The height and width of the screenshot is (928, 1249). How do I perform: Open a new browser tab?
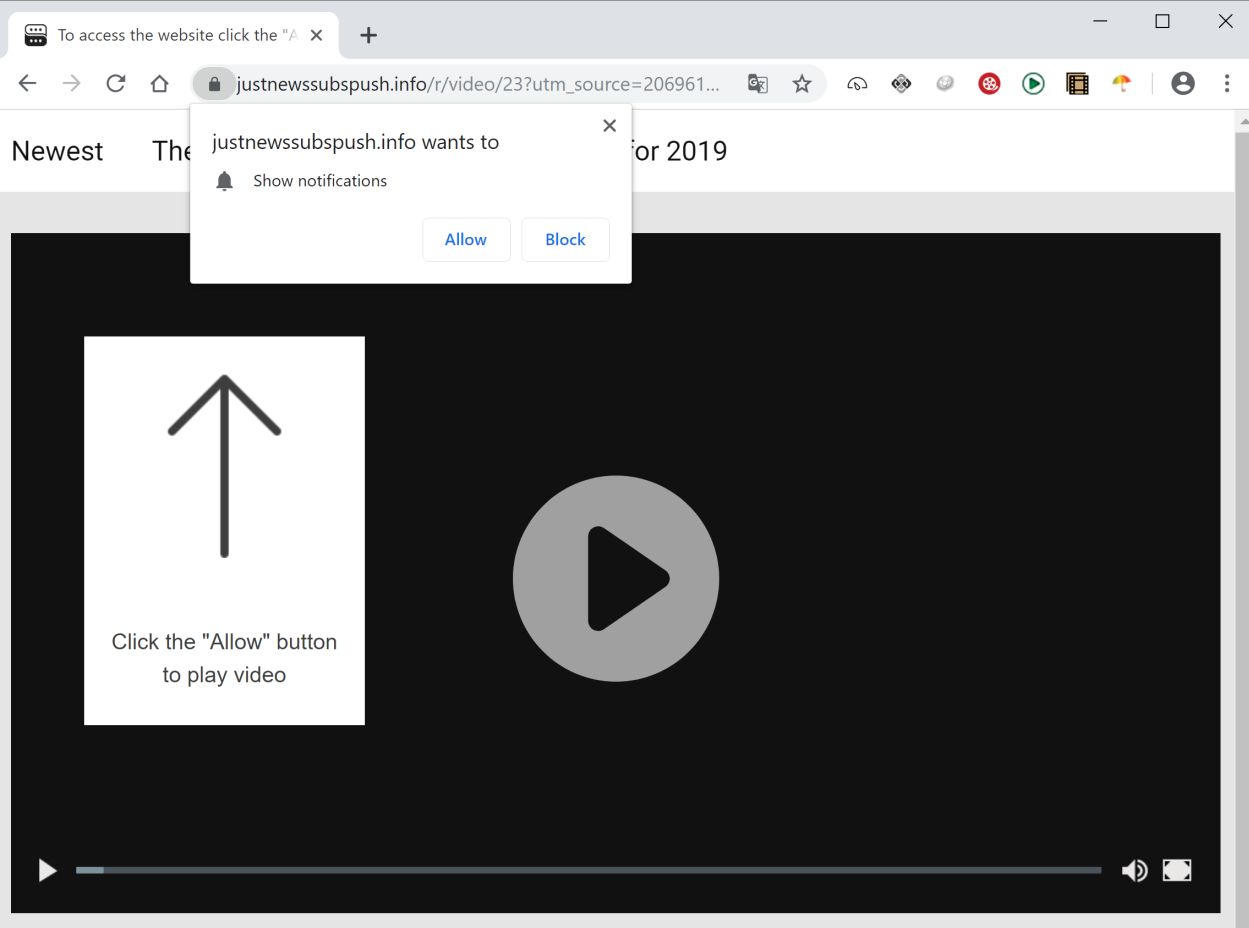[368, 35]
